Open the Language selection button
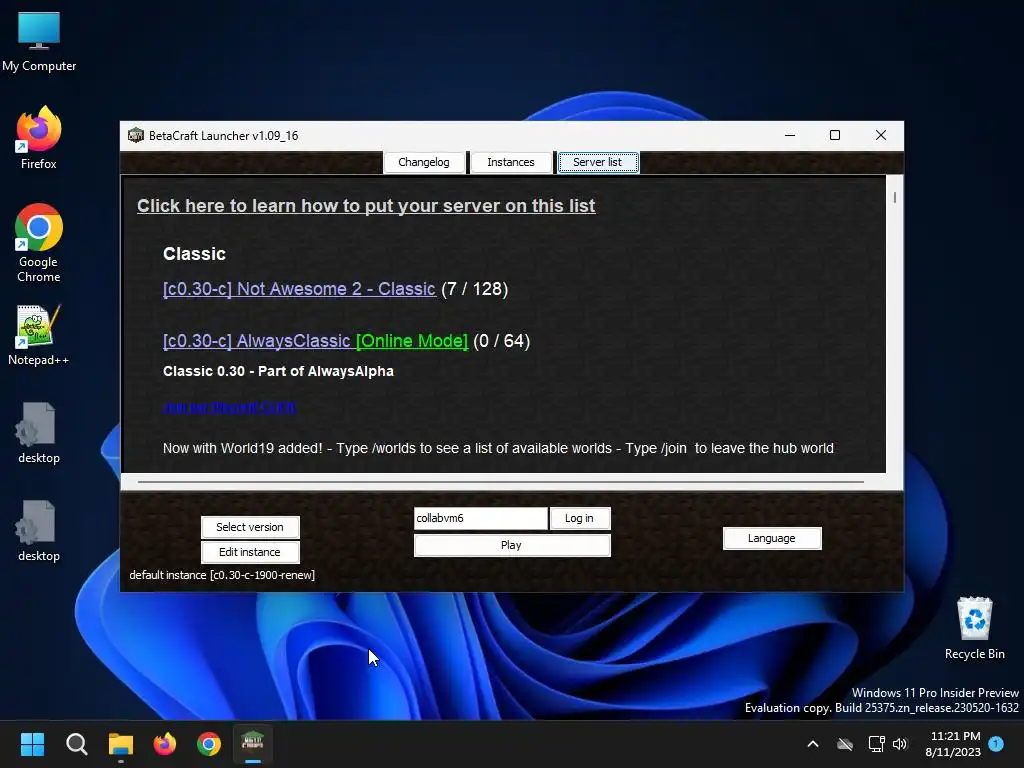Viewport: 1024px width, 768px height. click(772, 538)
